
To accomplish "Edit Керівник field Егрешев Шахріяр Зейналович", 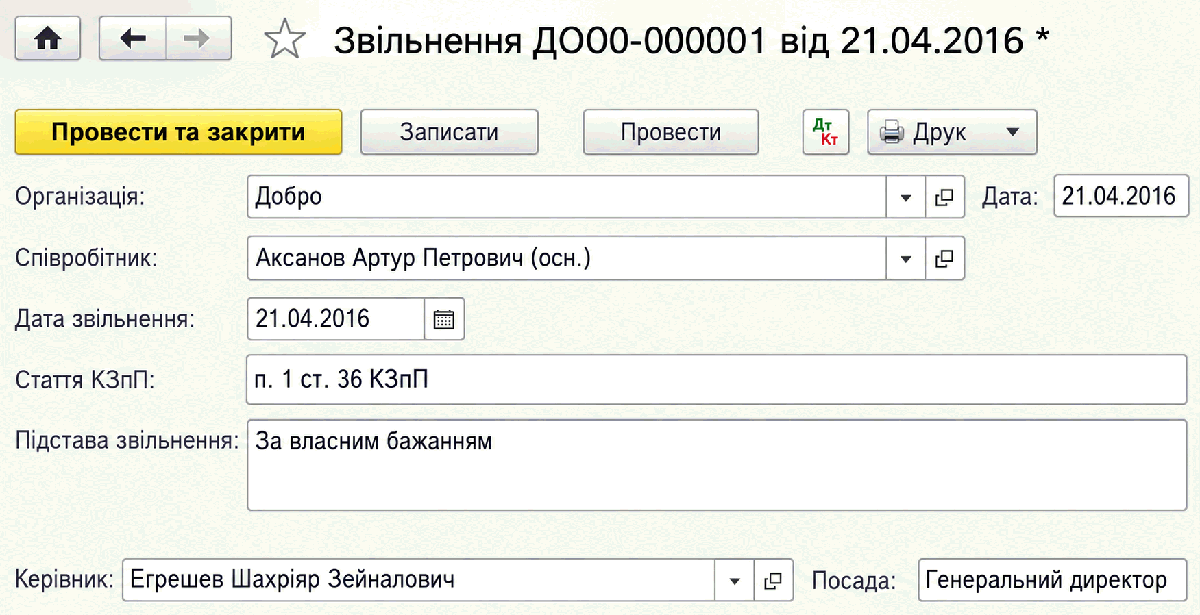I will [x=419, y=580].
